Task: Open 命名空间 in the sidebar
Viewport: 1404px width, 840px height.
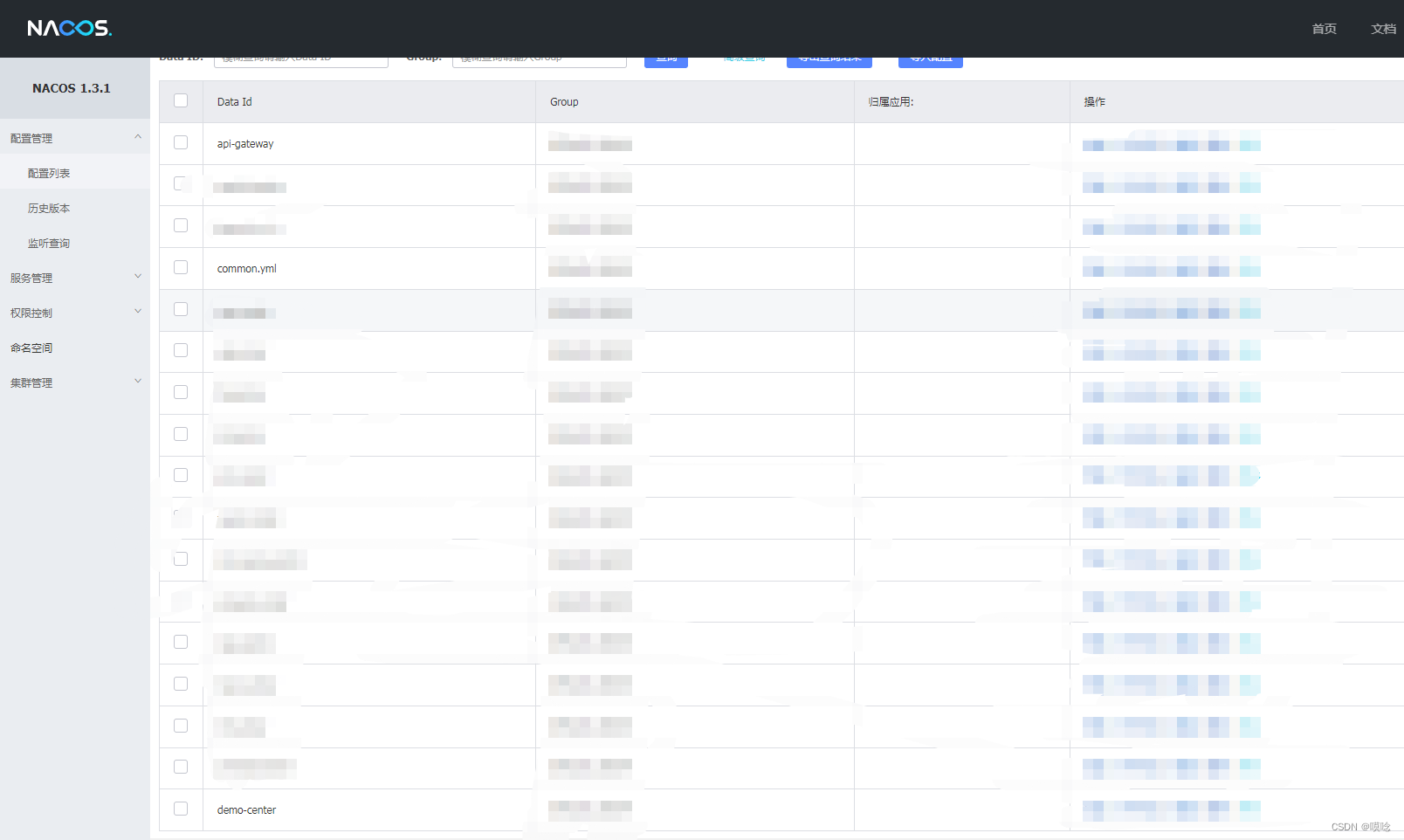Action: click(31, 348)
